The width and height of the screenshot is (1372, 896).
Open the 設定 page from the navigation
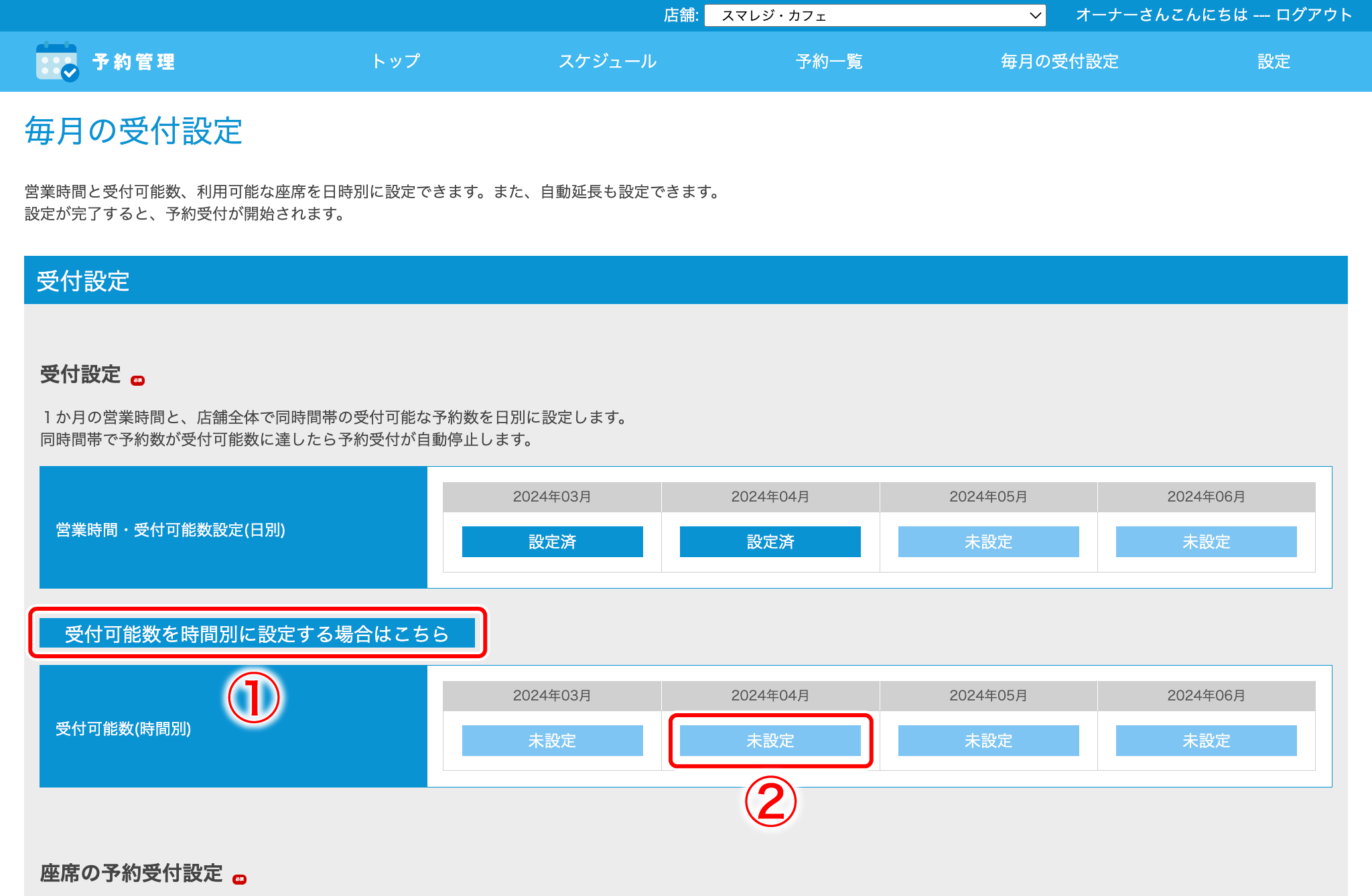click(1273, 62)
